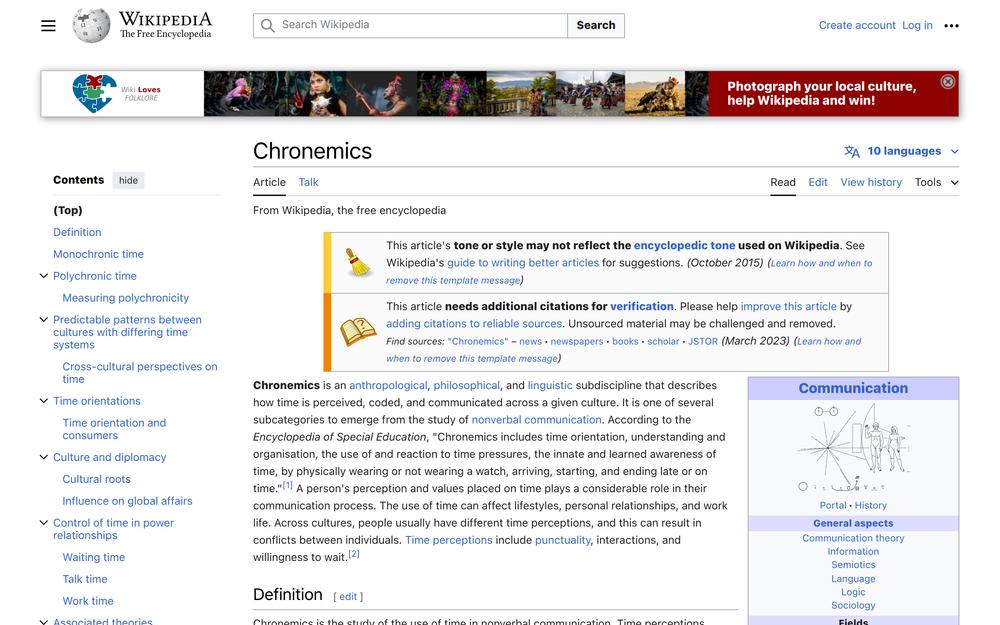This screenshot has width=1000, height=625.
Task: Go to Time orientation and consumers
Action: (x=114, y=429)
